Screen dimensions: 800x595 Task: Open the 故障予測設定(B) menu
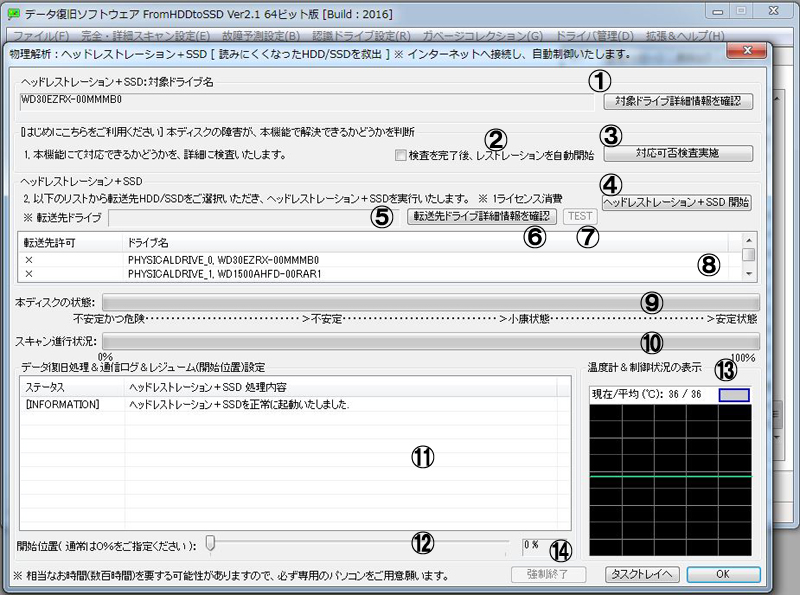pos(261,36)
